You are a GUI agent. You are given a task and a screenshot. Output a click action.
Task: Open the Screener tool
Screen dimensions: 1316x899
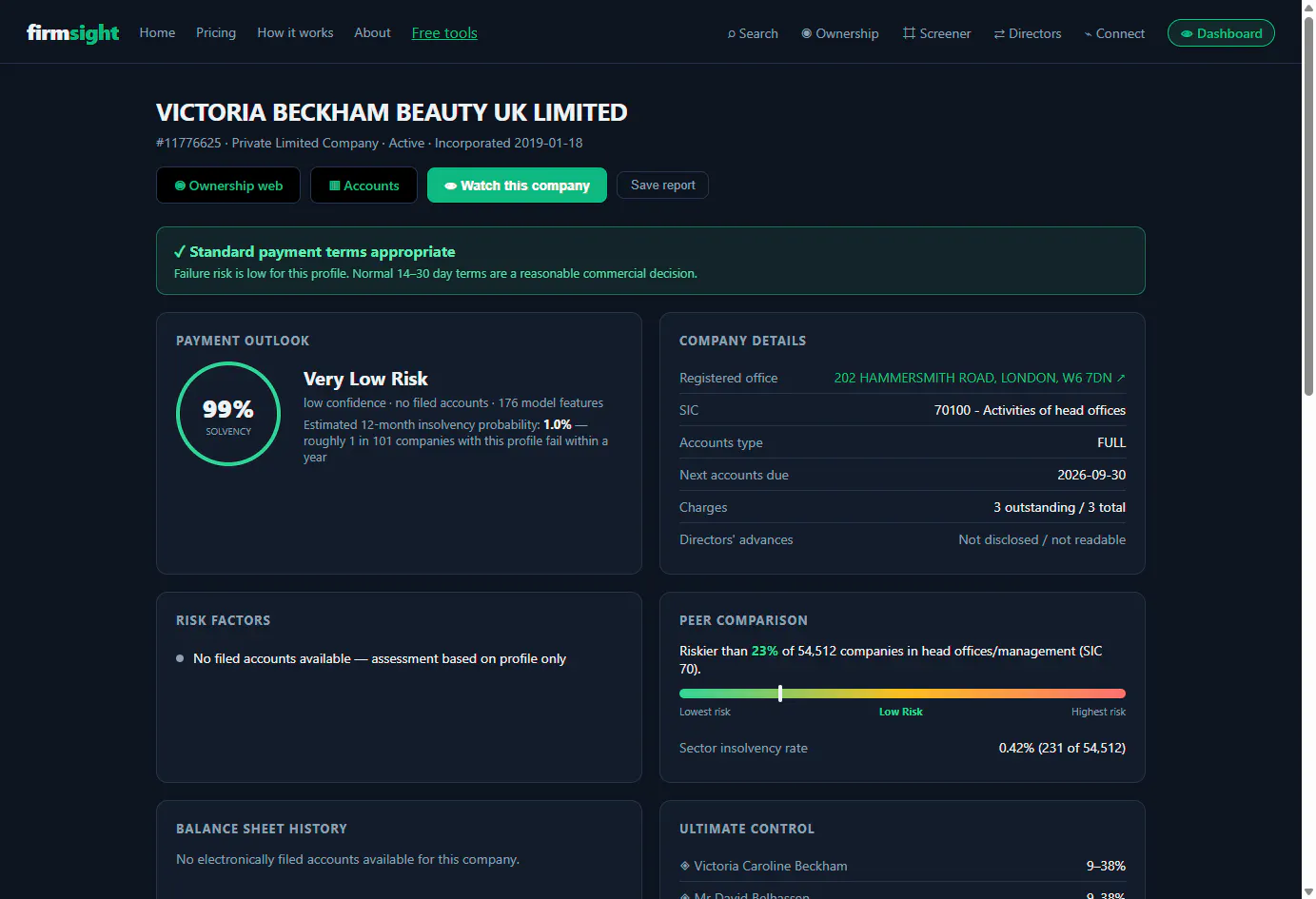pos(937,33)
